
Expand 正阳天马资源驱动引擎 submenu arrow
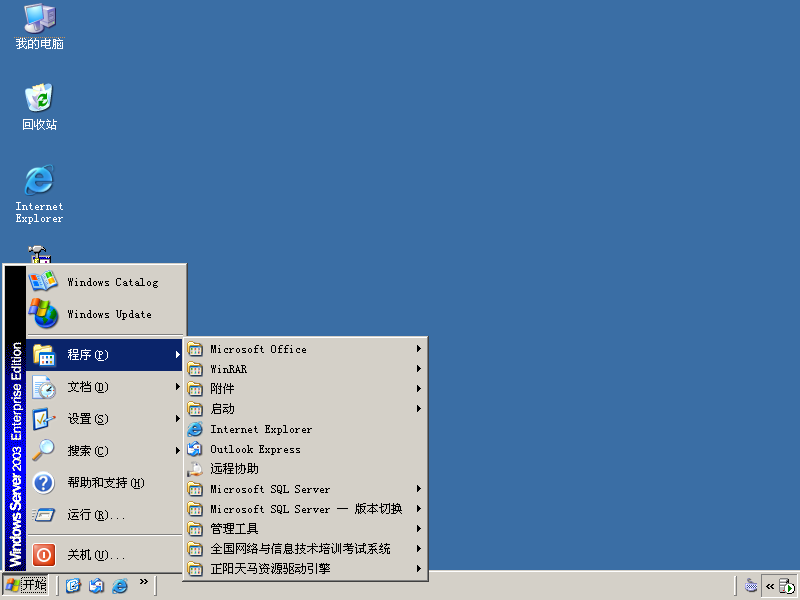coord(418,568)
